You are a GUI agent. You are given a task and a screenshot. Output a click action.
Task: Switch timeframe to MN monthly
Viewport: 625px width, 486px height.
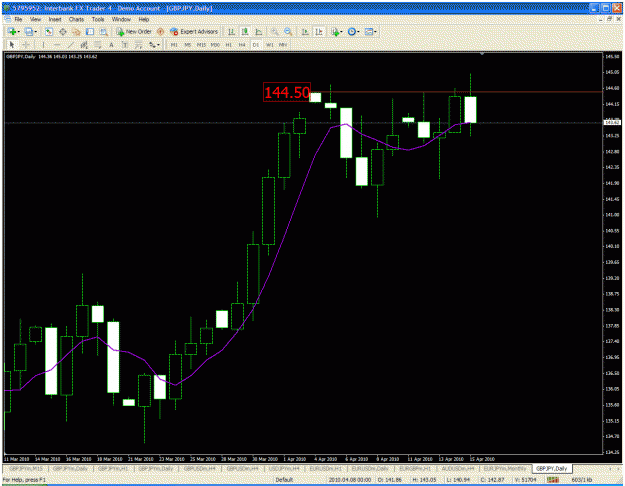283,45
